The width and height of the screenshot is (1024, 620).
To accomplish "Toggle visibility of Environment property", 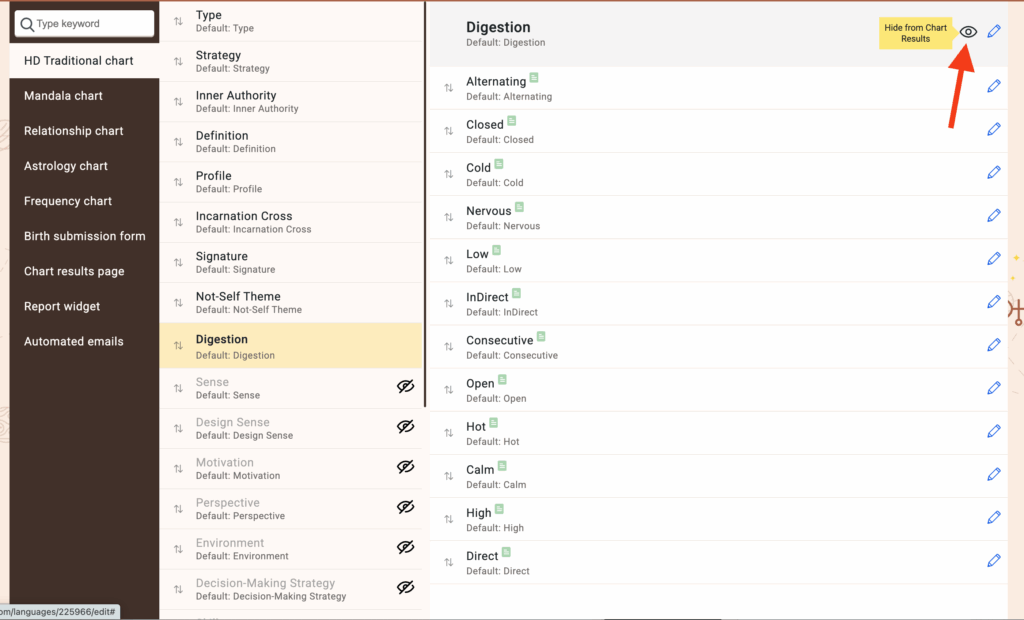I will pos(405,548).
